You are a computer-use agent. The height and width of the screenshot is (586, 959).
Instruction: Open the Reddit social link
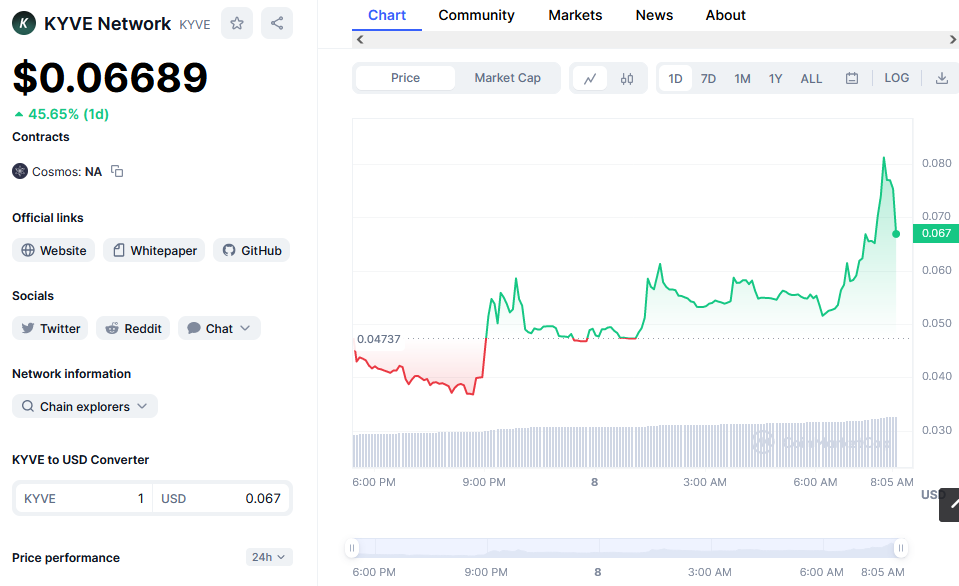click(x=133, y=328)
